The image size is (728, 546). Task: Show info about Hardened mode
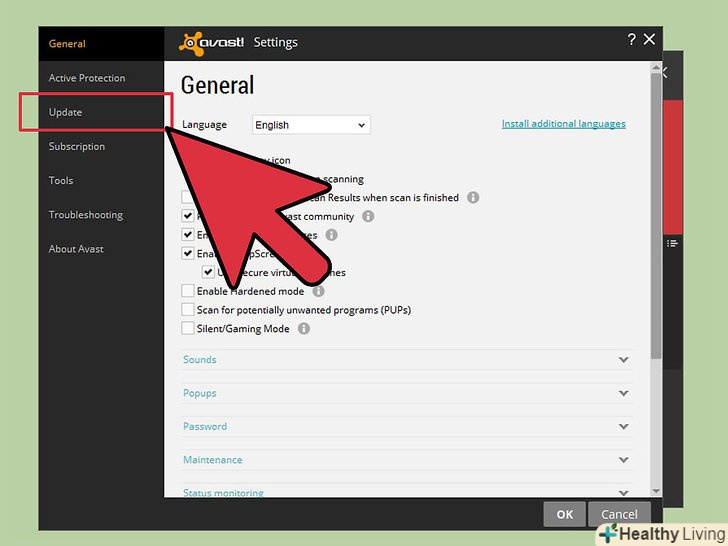[x=318, y=291]
